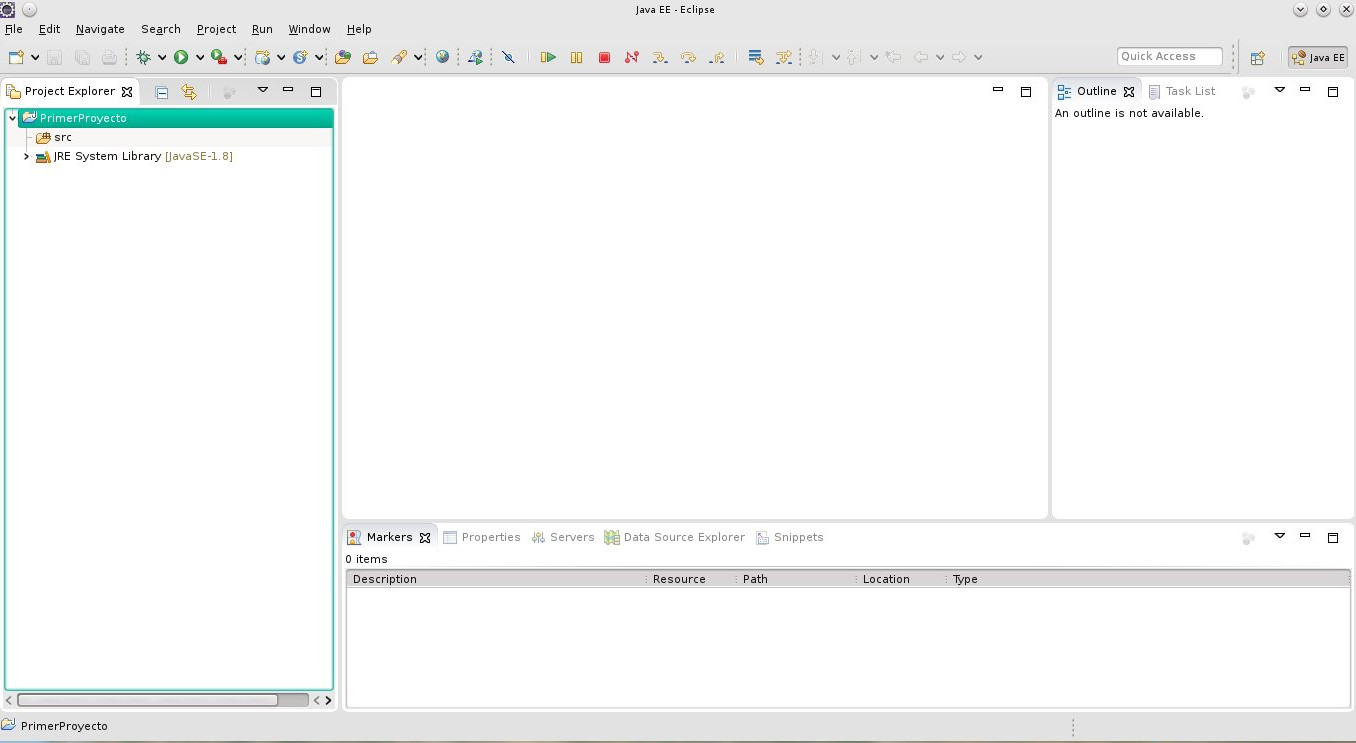1356x743 pixels.
Task: Open a web browser from the toolbar
Action: [x=441, y=57]
